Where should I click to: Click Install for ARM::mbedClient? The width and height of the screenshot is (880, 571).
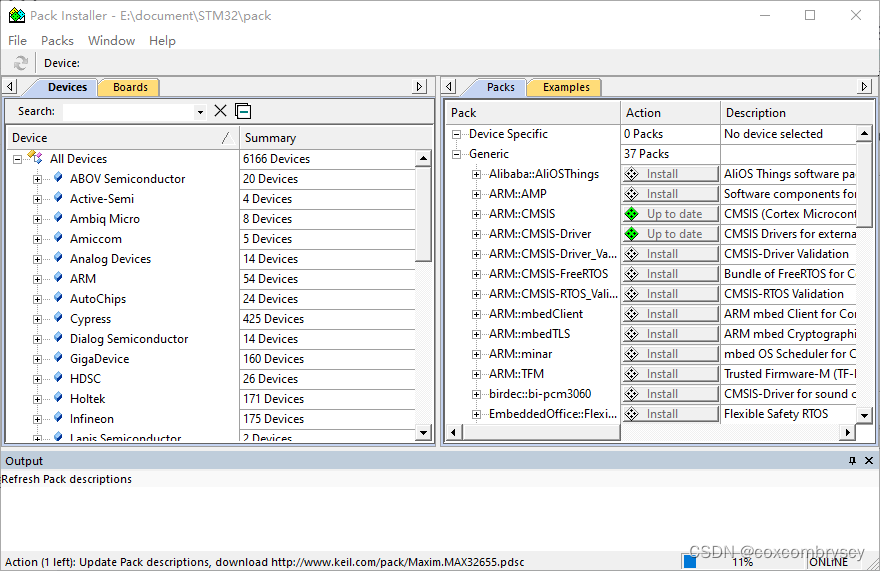(670, 314)
